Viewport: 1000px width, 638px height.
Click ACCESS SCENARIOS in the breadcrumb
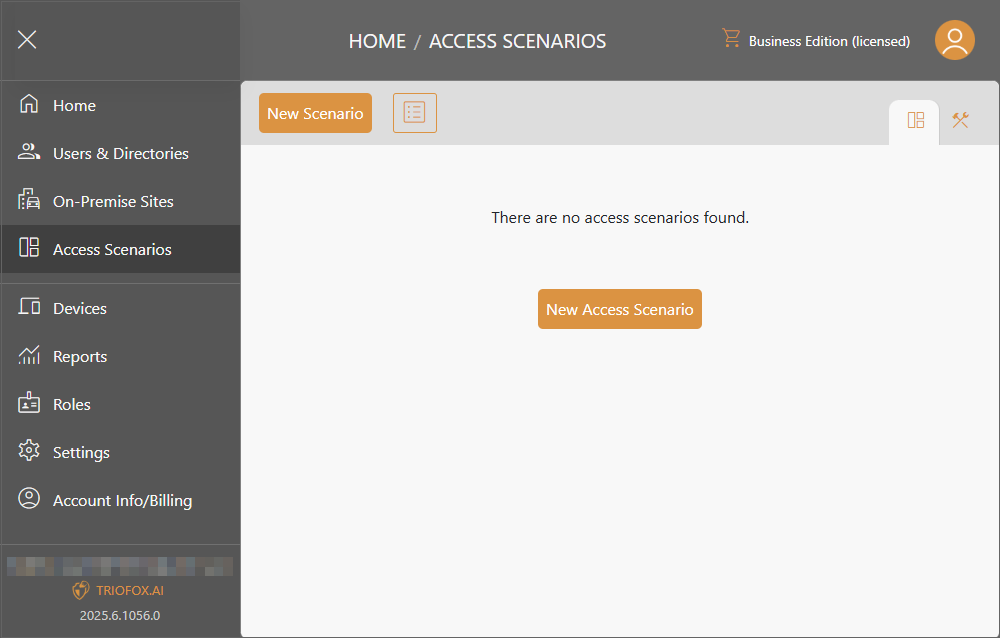point(517,41)
